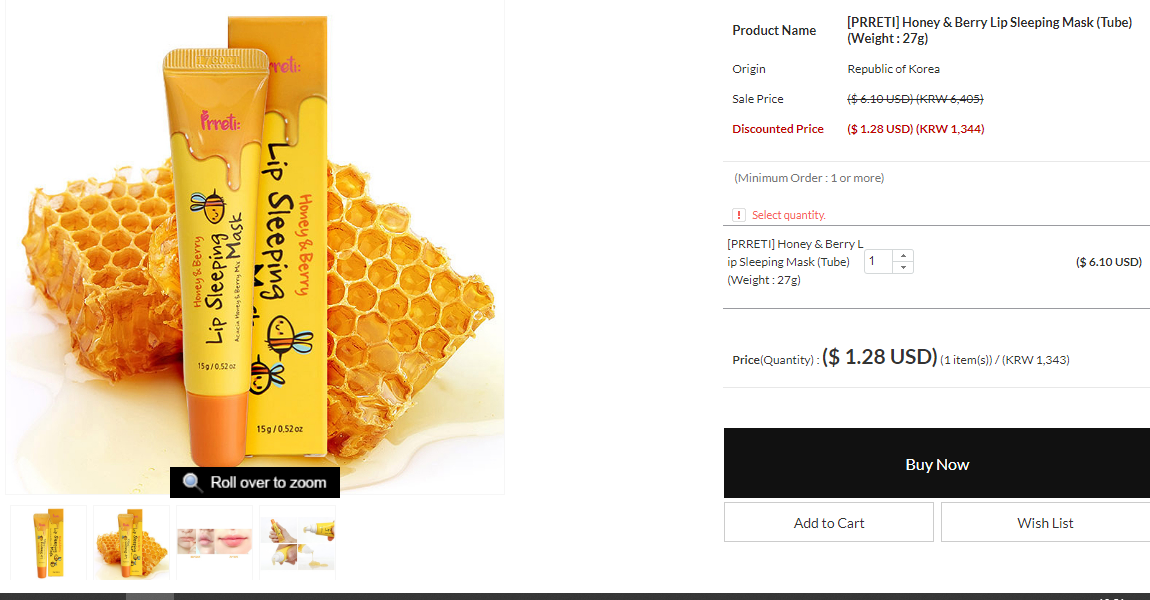The height and width of the screenshot is (600, 1150).
Task: Increase quantity with the up arrow
Action: [x=903, y=255]
